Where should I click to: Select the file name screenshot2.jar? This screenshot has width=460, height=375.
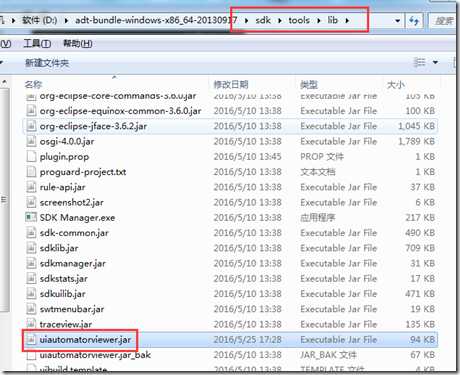click(x=71, y=202)
